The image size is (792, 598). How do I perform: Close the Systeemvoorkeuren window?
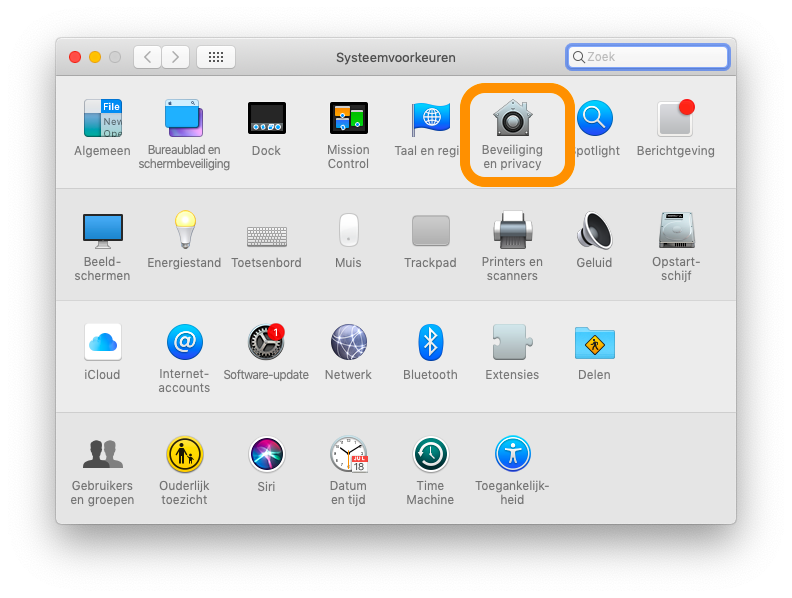coord(75,57)
